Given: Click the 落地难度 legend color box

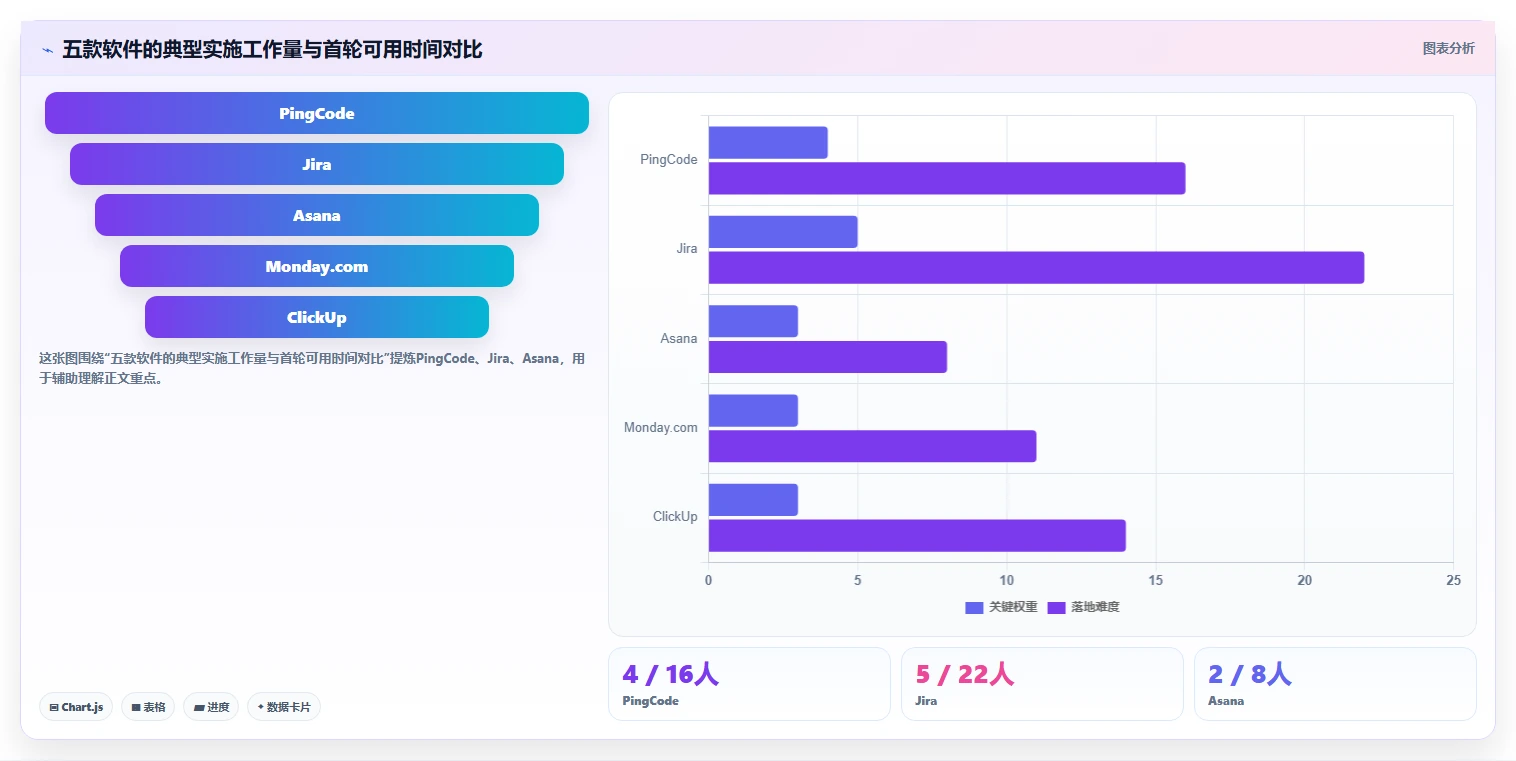Looking at the screenshot, I should pos(1056,607).
